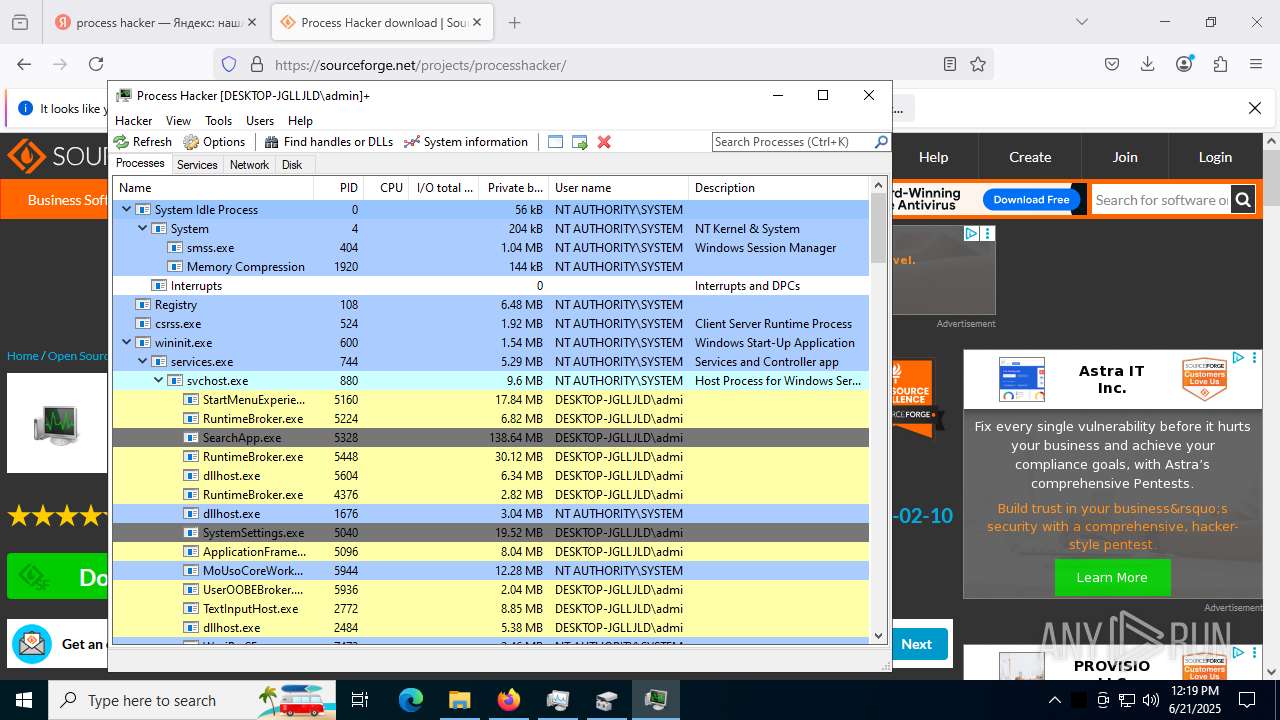The width and height of the screenshot is (1280, 720).
Task: Switch to the Services tab
Action: 197,165
